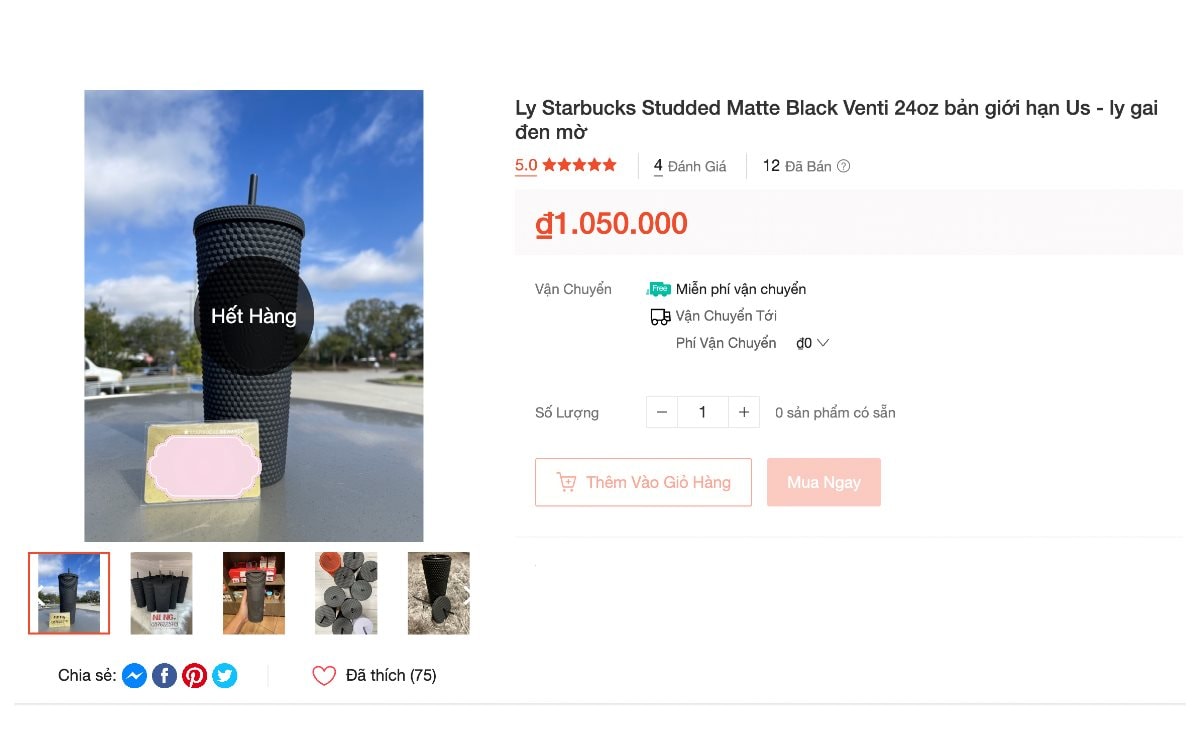Decrease quantity with minus button

click(x=662, y=412)
